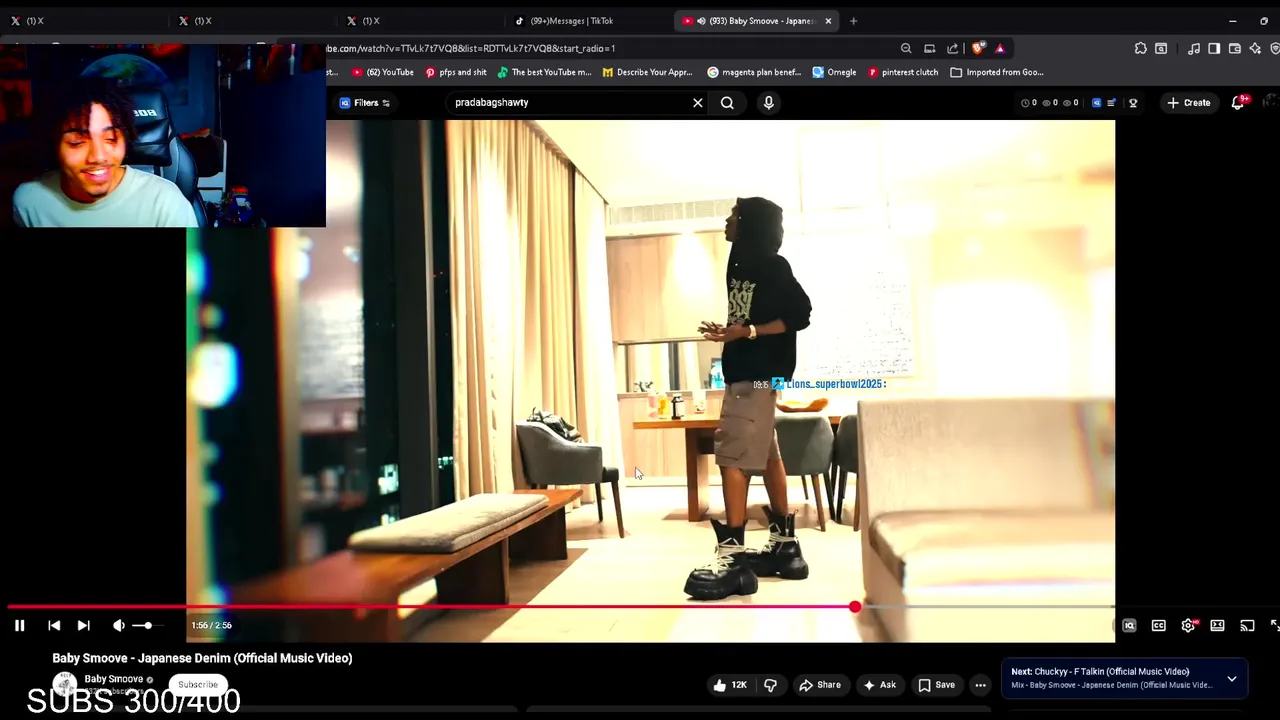Open zoom control in address bar
The width and height of the screenshot is (1280, 720).
(x=906, y=48)
